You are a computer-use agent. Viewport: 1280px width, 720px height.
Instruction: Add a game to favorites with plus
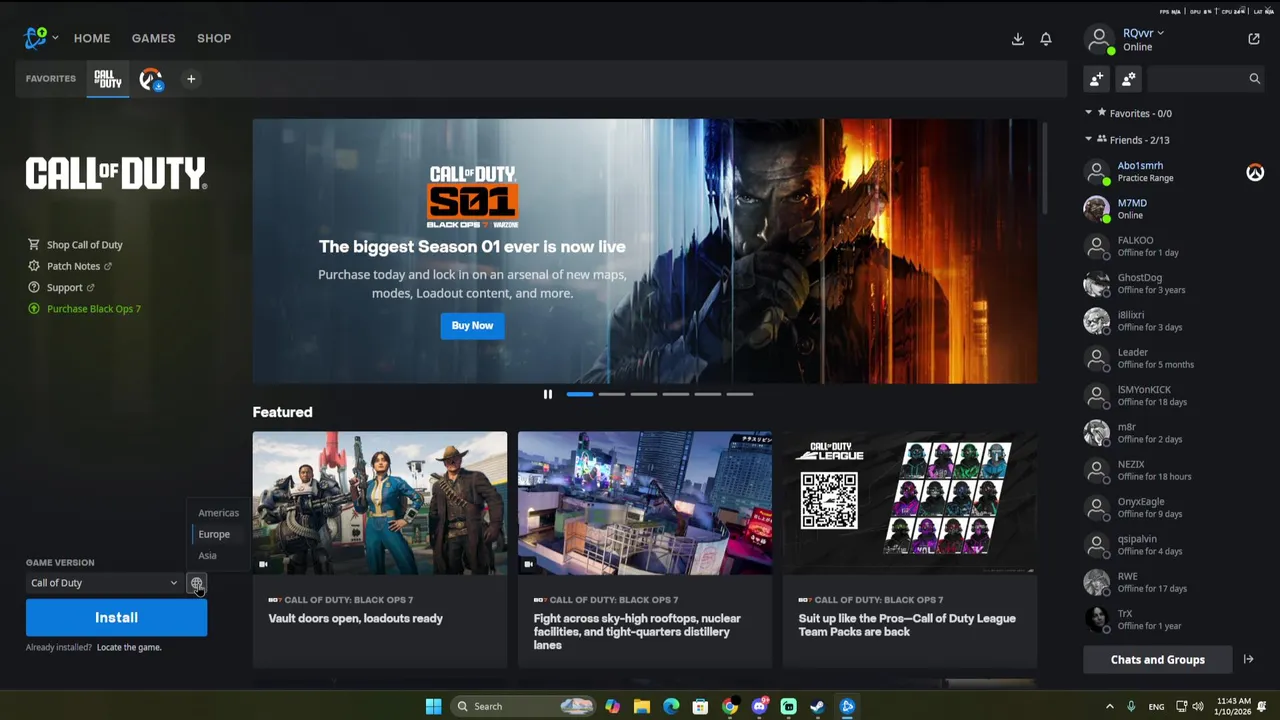(191, 79)
